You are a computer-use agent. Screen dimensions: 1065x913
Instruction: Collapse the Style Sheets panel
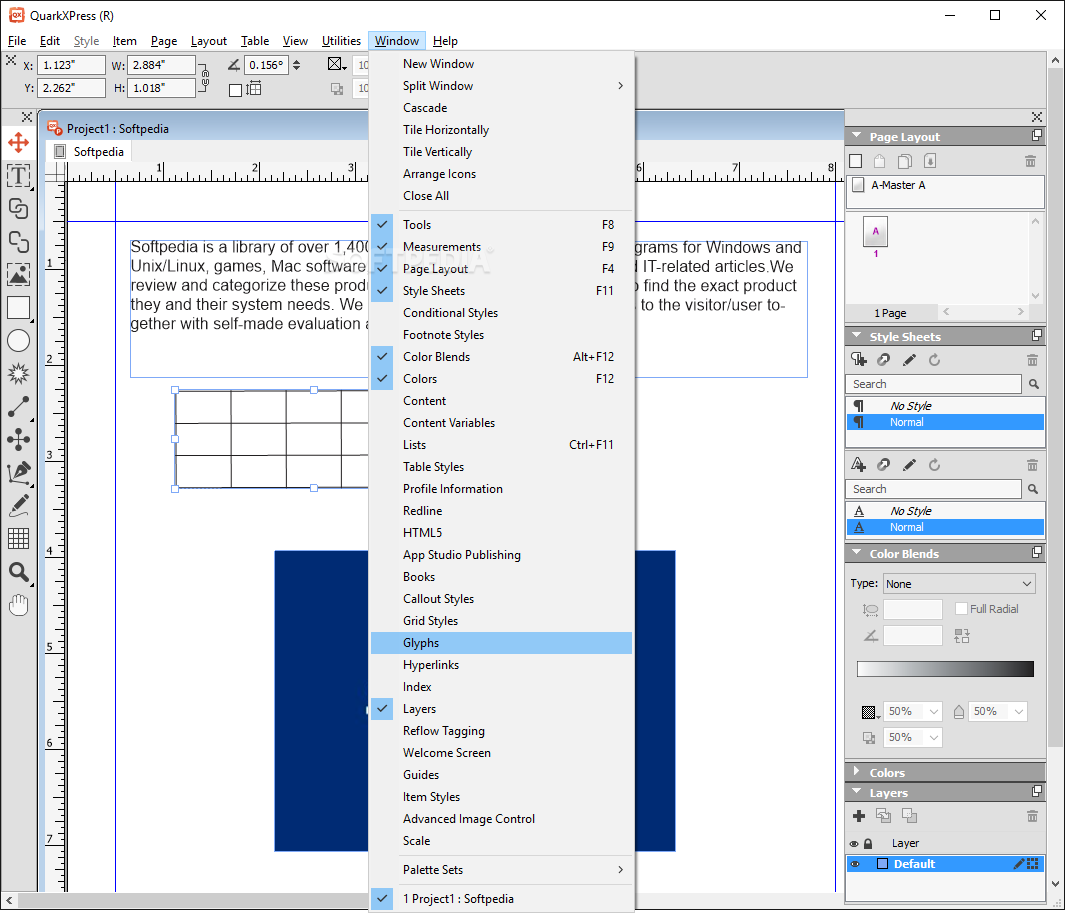(856, 336)
